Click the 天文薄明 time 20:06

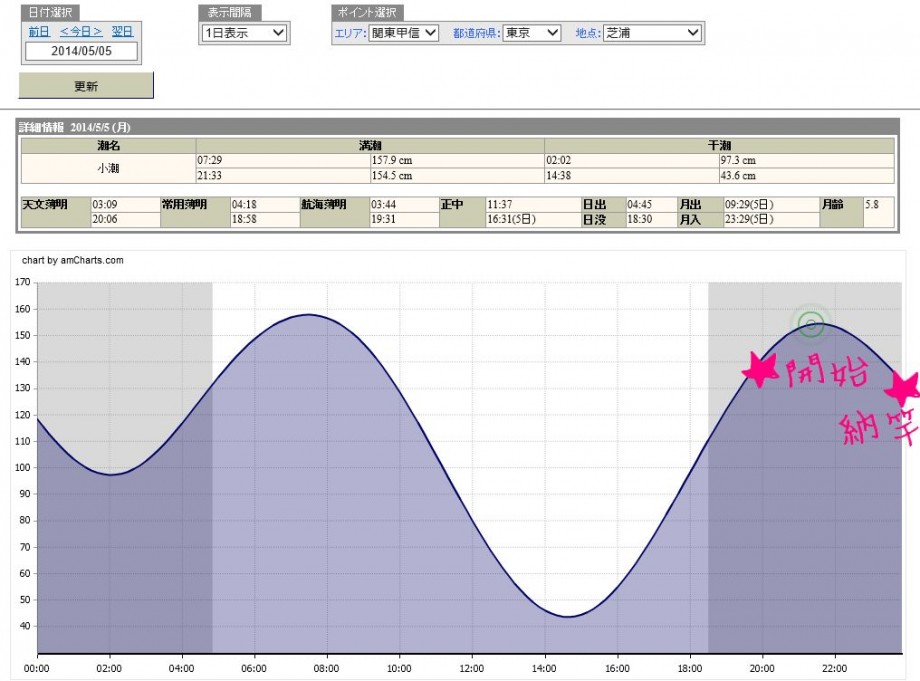(104, 219)
